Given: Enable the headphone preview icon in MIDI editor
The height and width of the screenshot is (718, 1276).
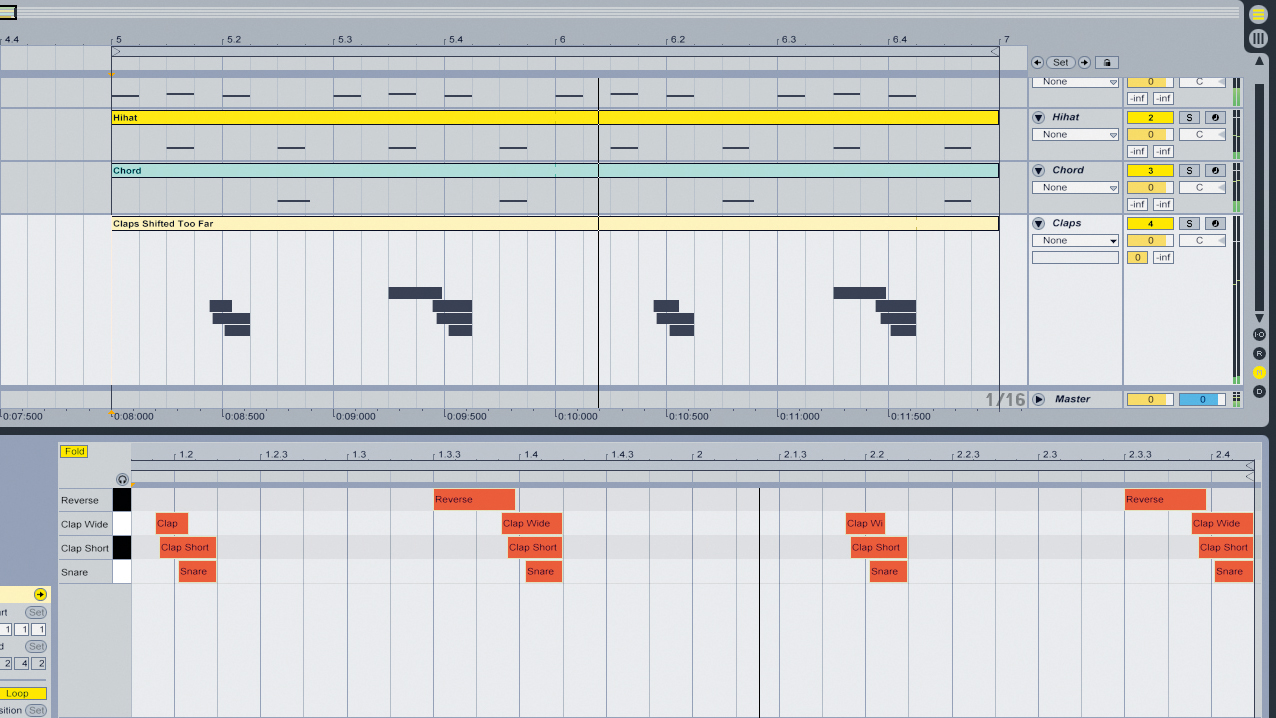Looking at the screenshot, I should pyautogui.click(x=122, y=480).
